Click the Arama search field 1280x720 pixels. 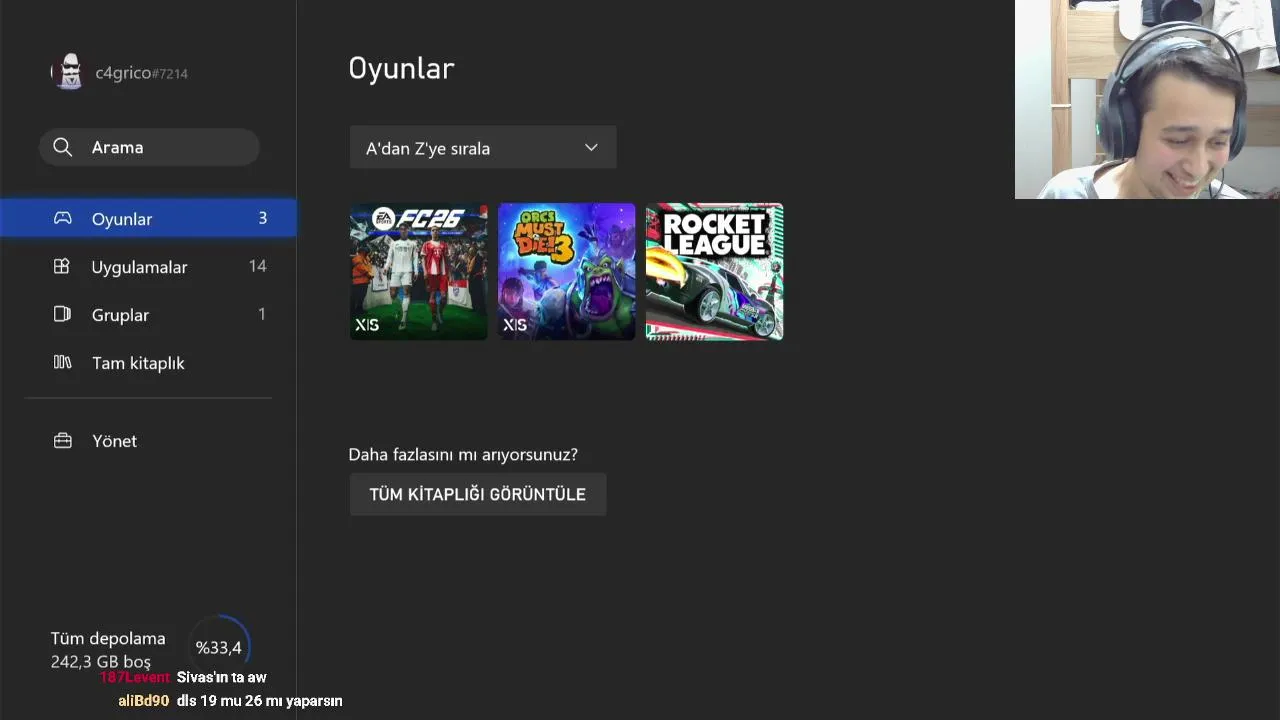(x=150, y=147)
